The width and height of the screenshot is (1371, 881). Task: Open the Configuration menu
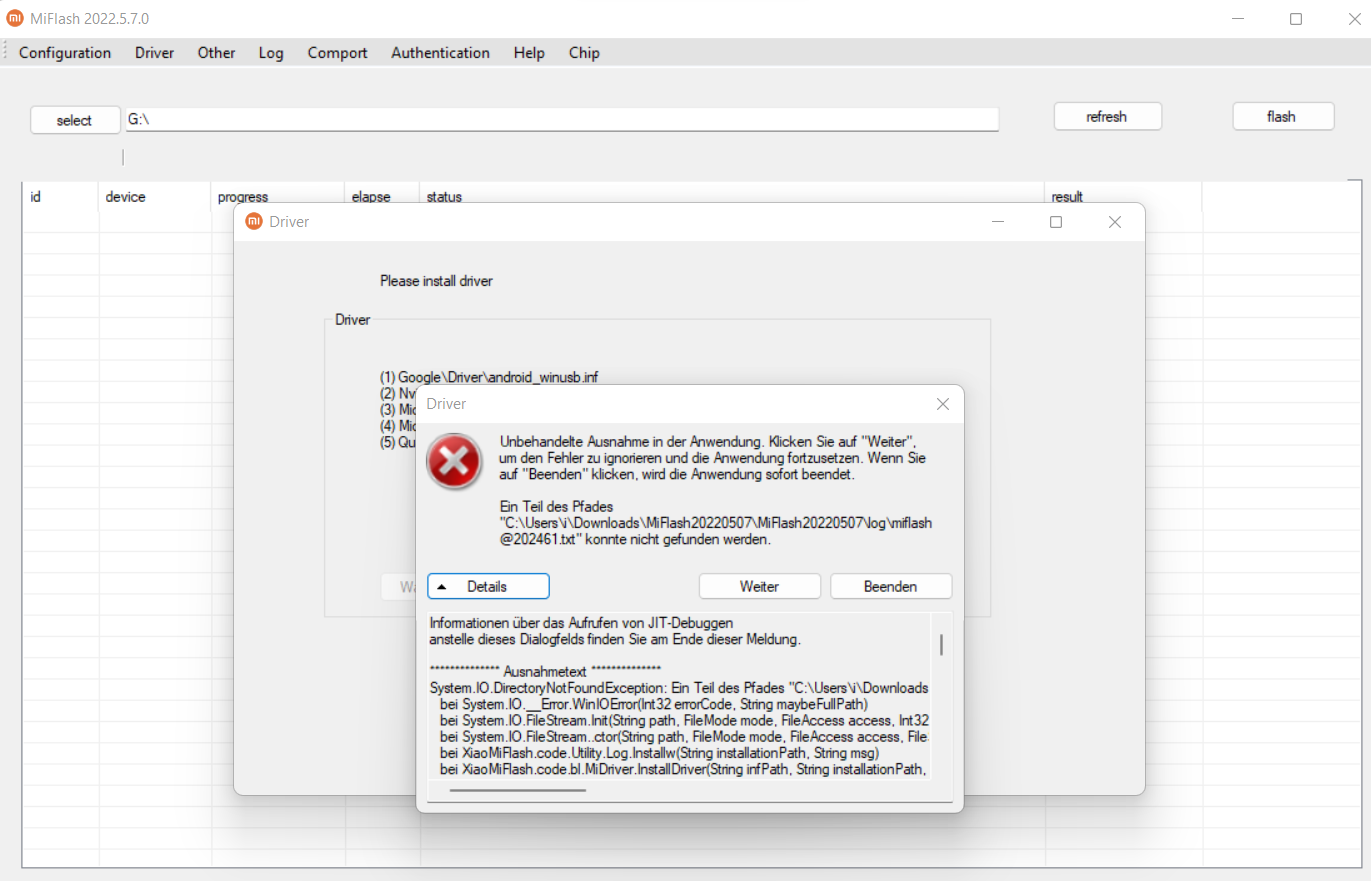tap(65, 53)
